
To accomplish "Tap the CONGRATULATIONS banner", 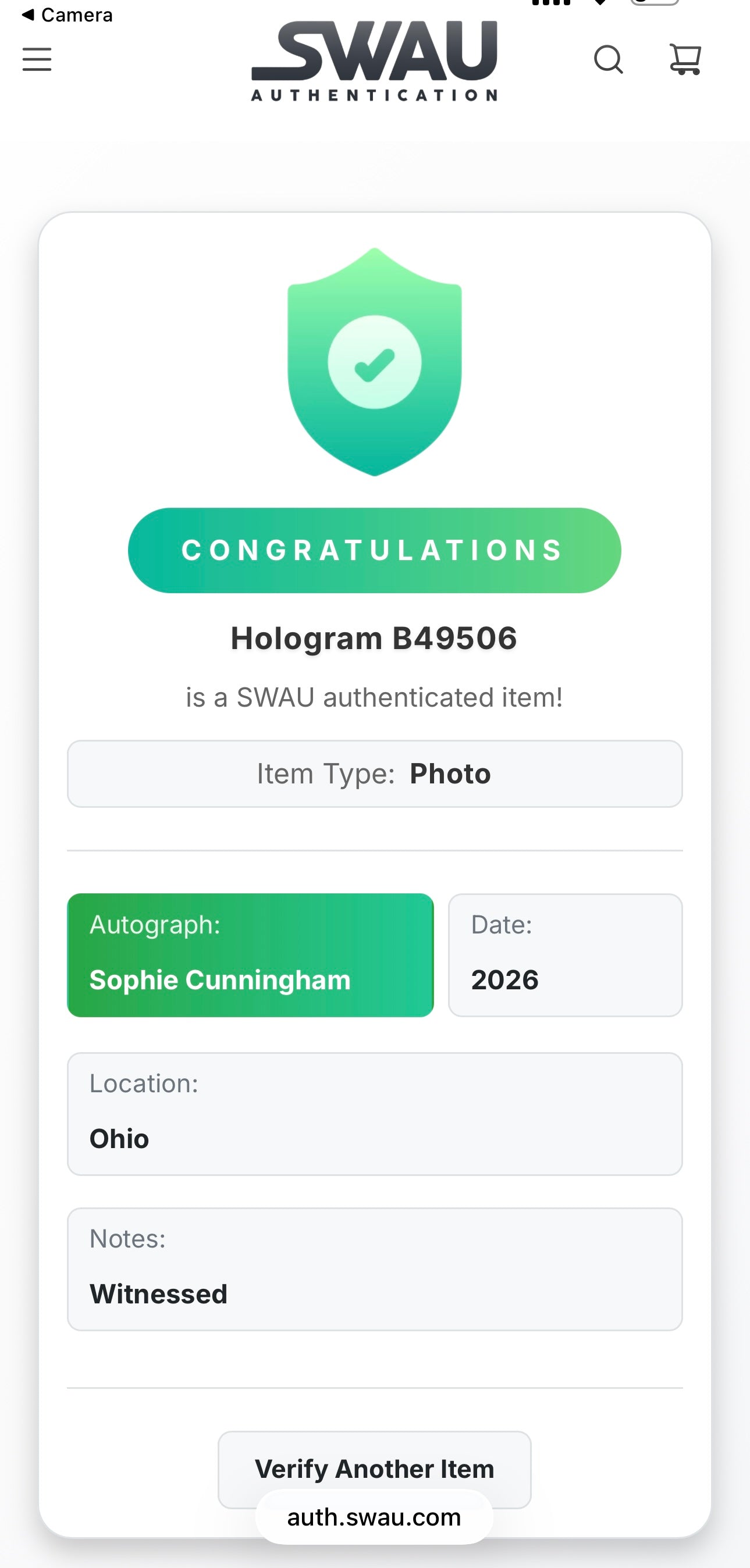I will click(x=374, y=550).
